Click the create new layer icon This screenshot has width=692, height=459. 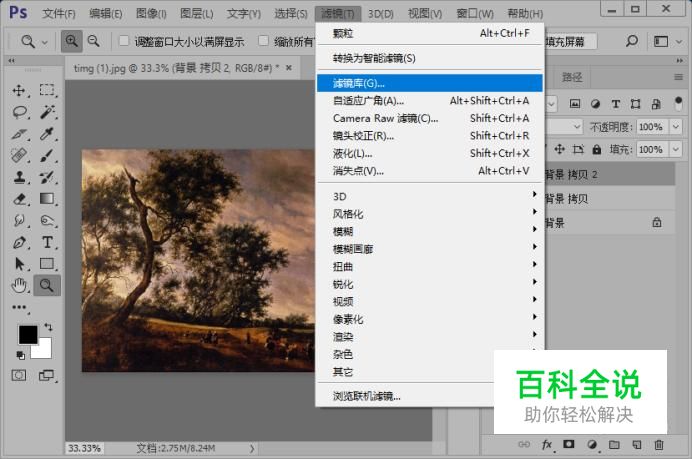coord(636,444)
